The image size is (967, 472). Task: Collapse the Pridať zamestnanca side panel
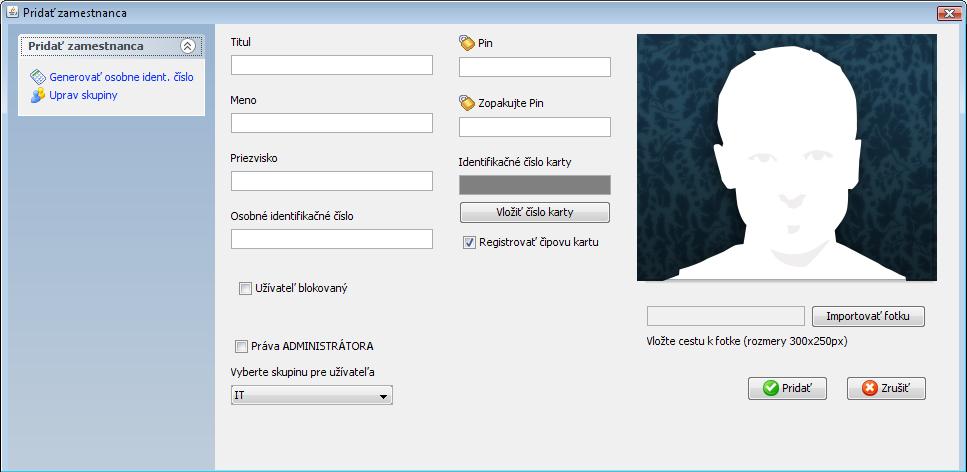[187, 46]
